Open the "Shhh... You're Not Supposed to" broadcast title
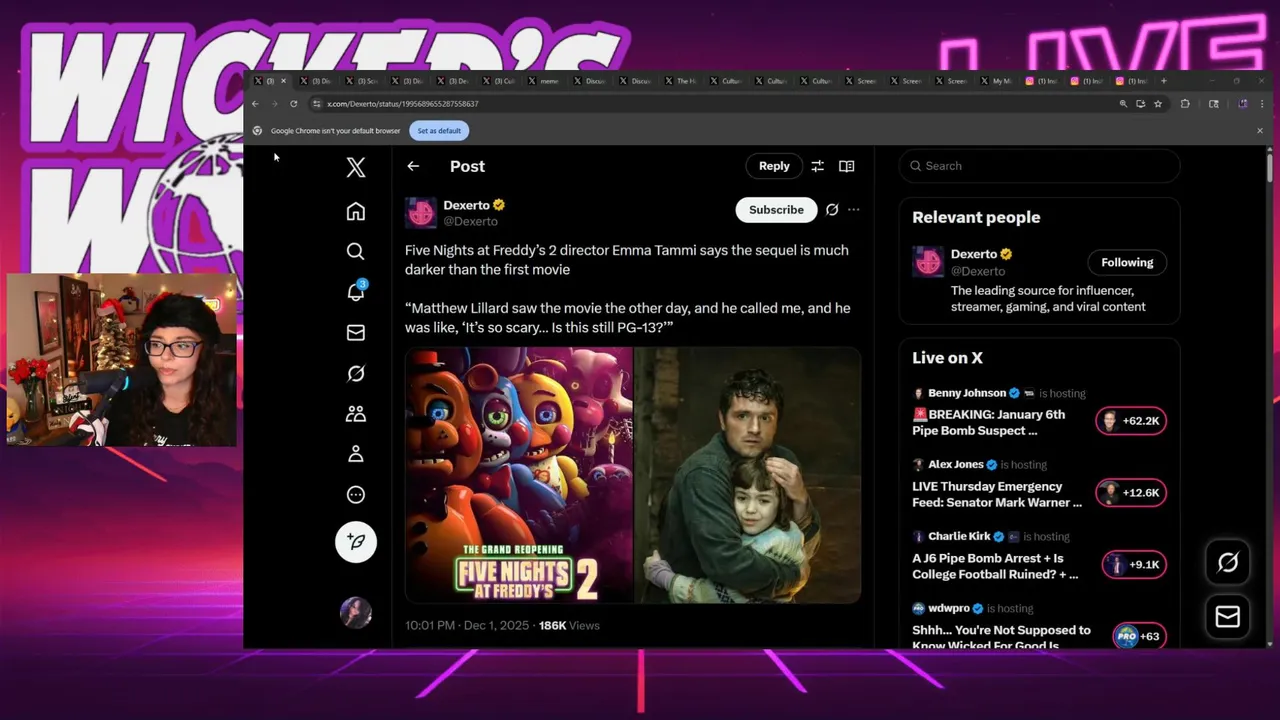Viewport: 1280px width, 720px height. [x=1001, y=637]
